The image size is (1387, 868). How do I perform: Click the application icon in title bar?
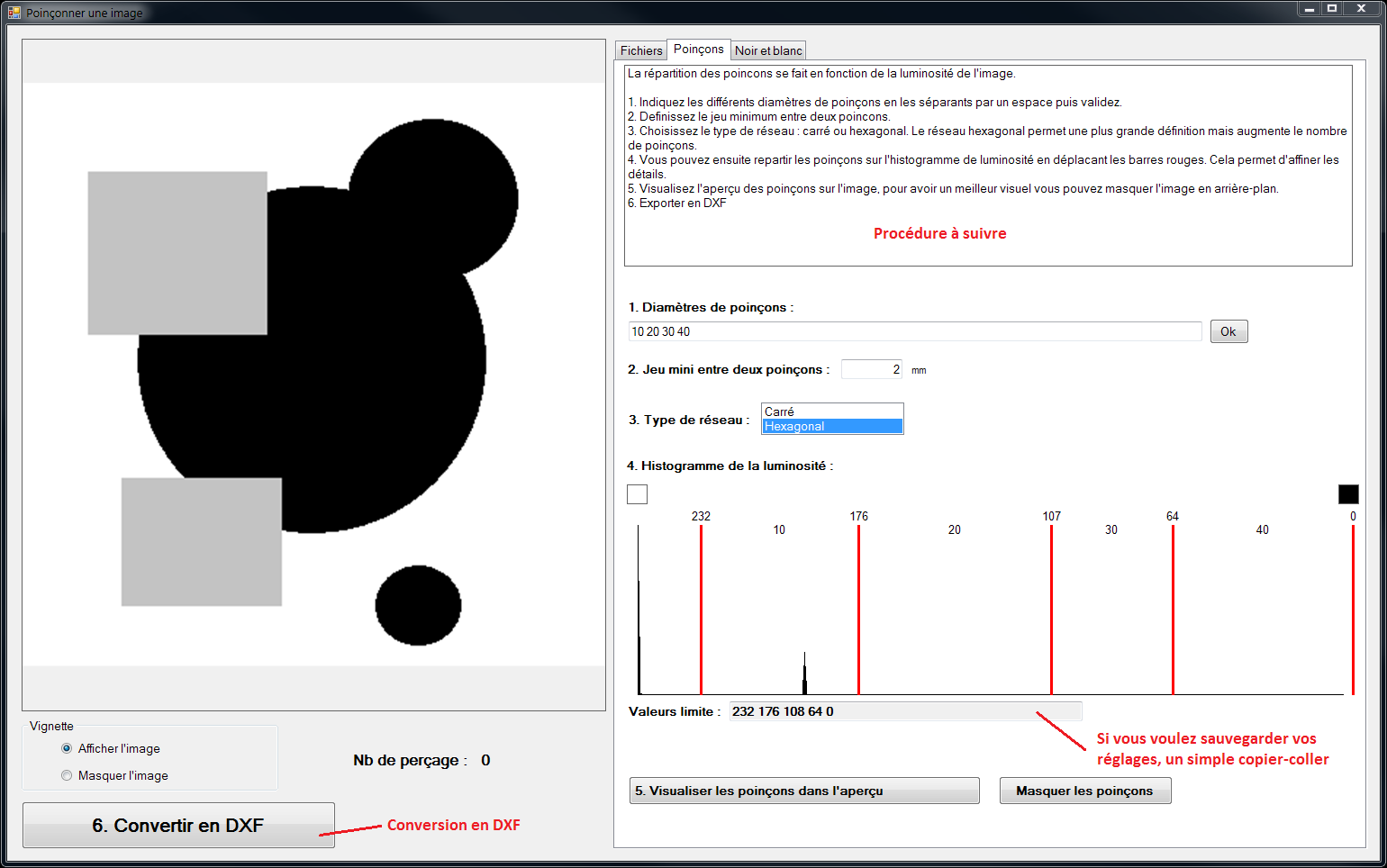point(14,13)
